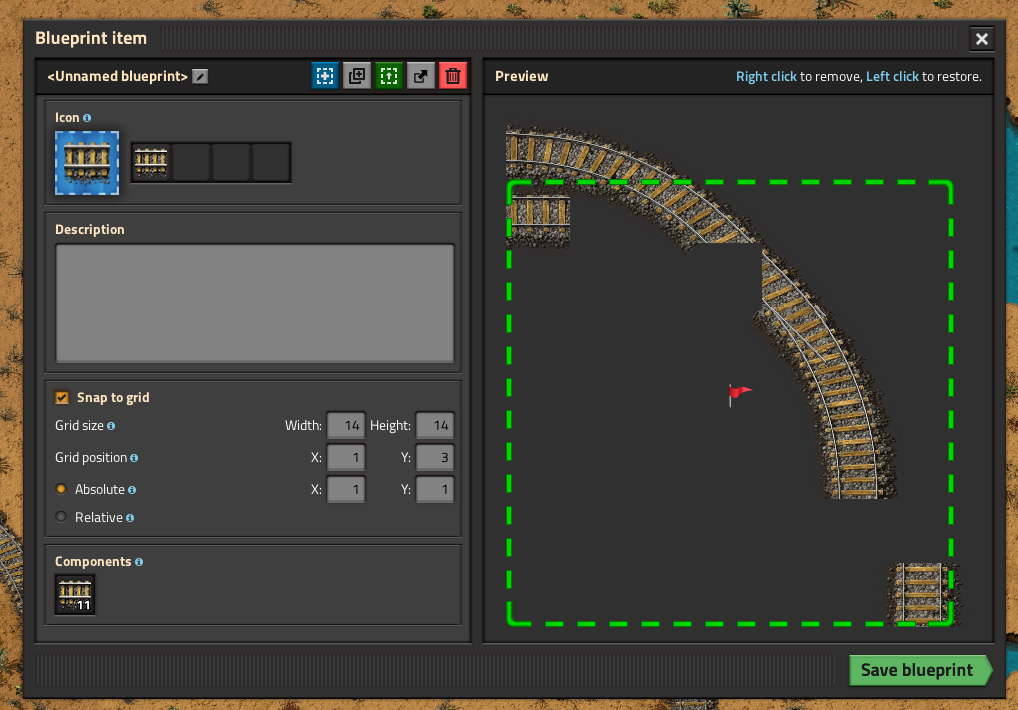Click the info icon beside Grid position
This screenshot has height=710, width=1018.
pos(134,458)
